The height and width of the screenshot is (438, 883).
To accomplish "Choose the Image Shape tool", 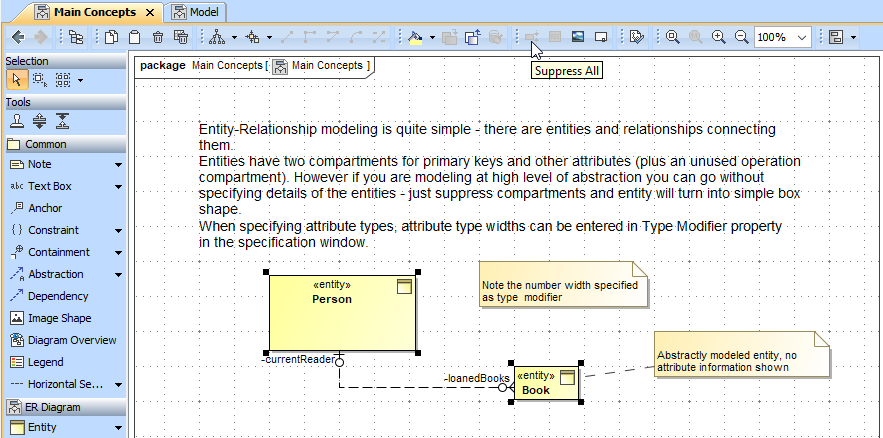I will [58, 318].
